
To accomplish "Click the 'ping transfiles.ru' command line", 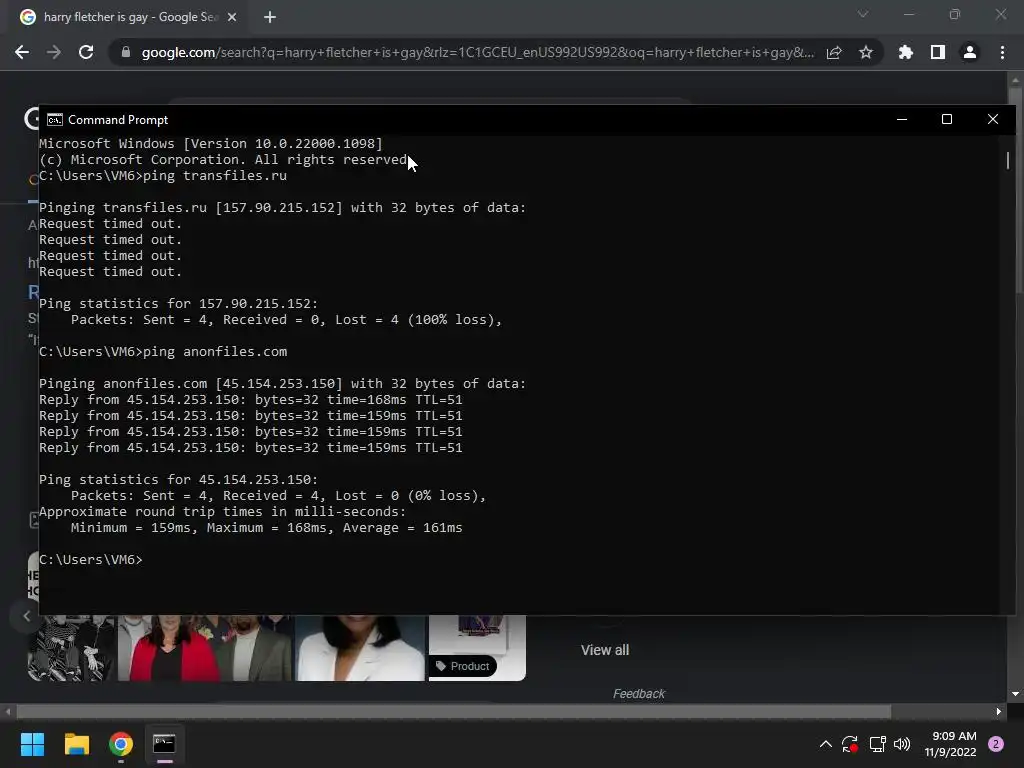I will pyautogui.click(x=163, y=176).
